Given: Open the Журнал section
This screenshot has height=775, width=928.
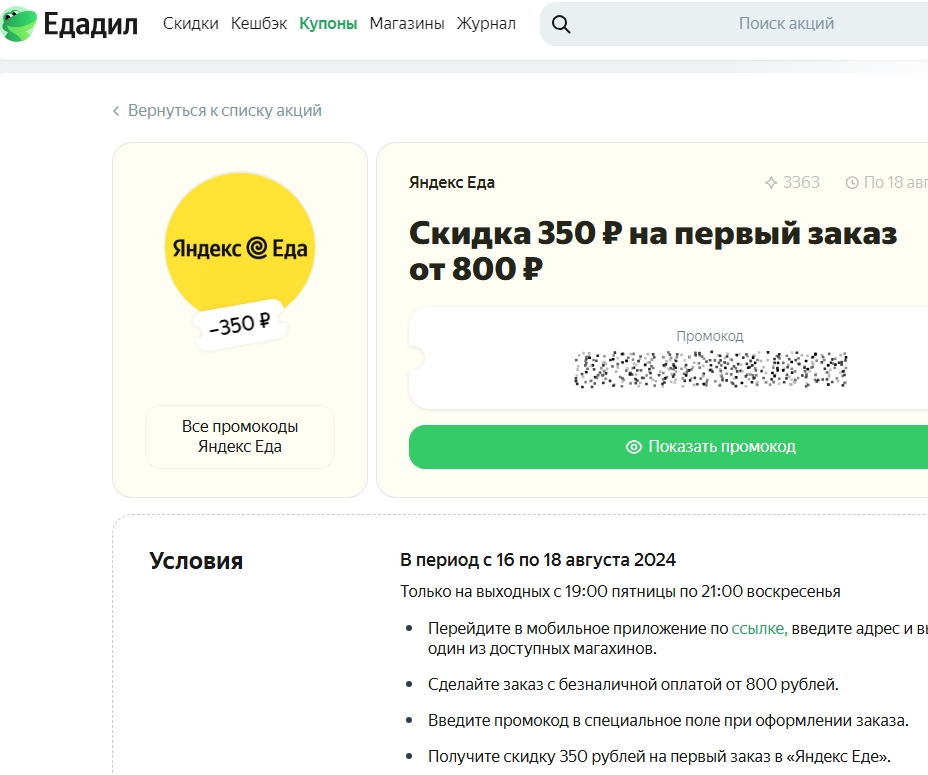Looking at the screenshot, I should [486, 24].
